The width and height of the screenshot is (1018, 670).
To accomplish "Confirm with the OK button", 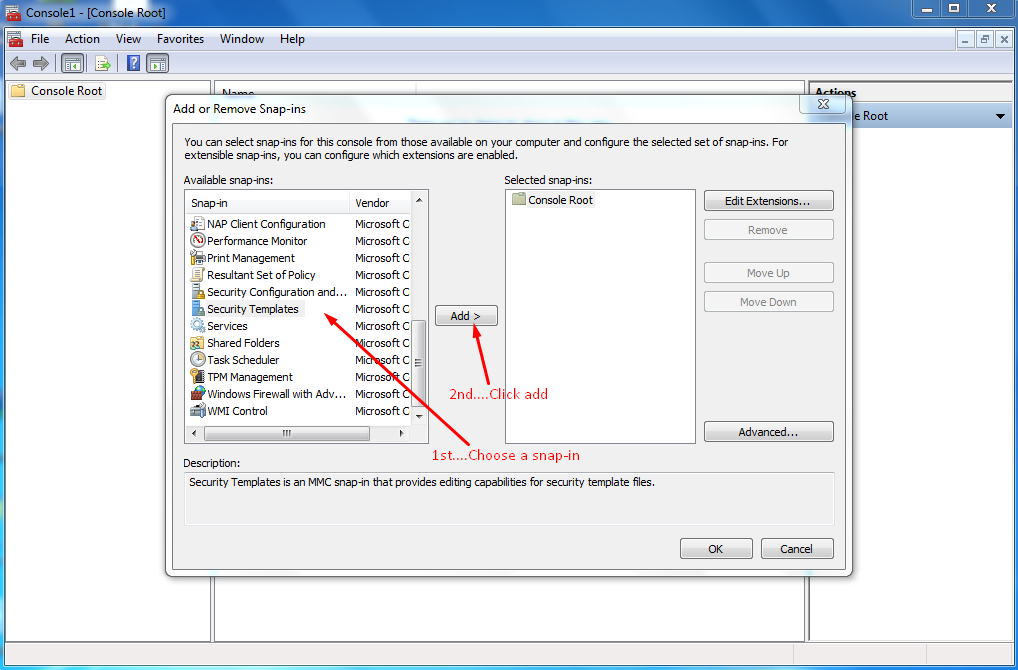I will [716, 549].
